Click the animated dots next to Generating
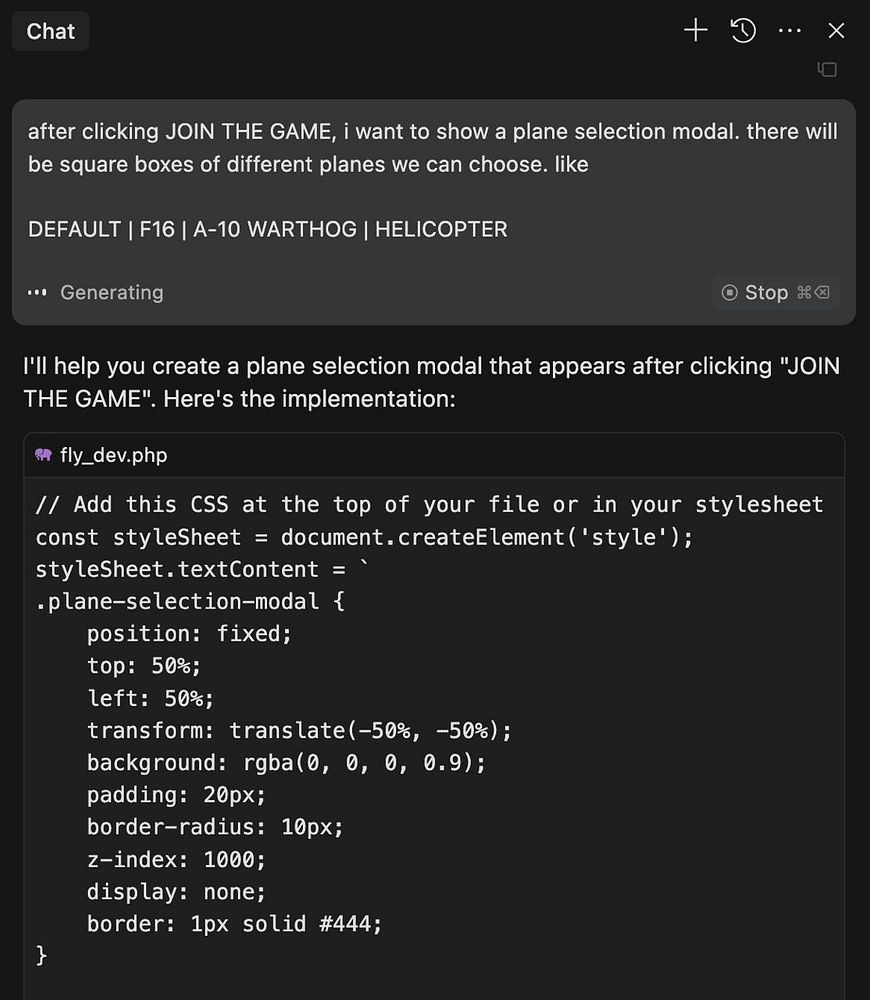Image resolution: width=870 pixels, height=1000 pixels. (x=37, y=293)
